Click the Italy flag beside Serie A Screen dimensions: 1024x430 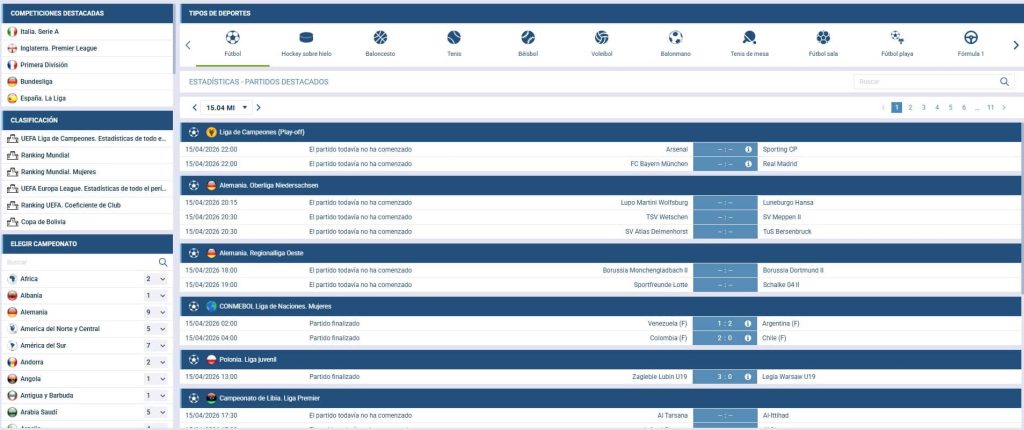(12, 31)
